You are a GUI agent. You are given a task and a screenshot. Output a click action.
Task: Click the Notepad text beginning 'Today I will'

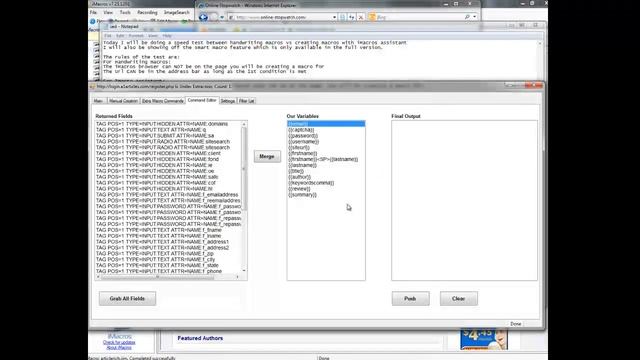tap(255, 42)
